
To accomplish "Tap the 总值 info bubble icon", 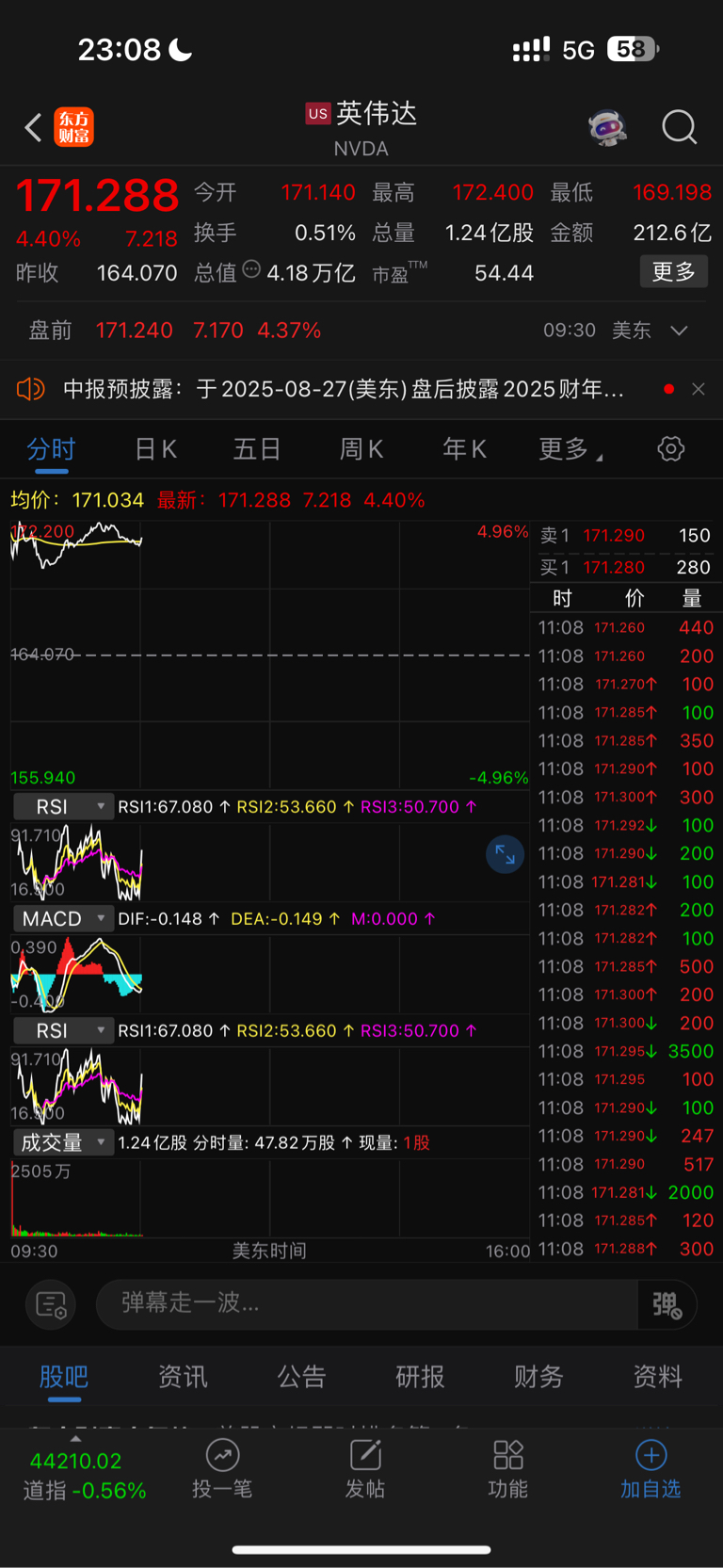I will click(251, 269).
